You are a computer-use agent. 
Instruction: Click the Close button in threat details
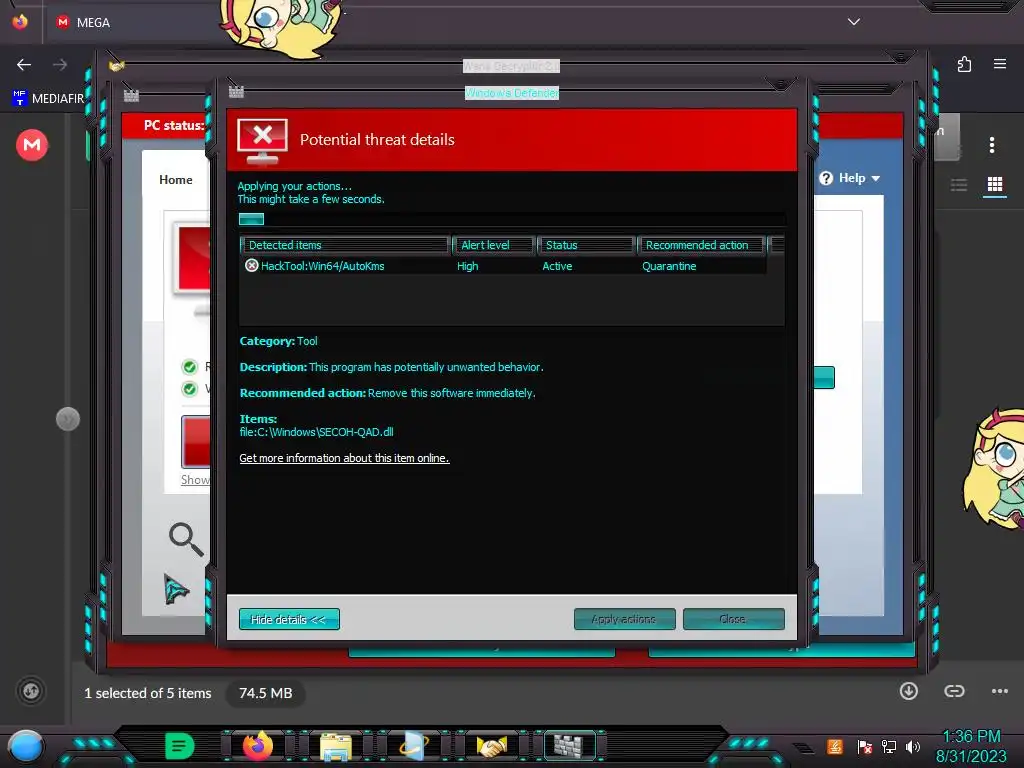(x=733, y=619)
